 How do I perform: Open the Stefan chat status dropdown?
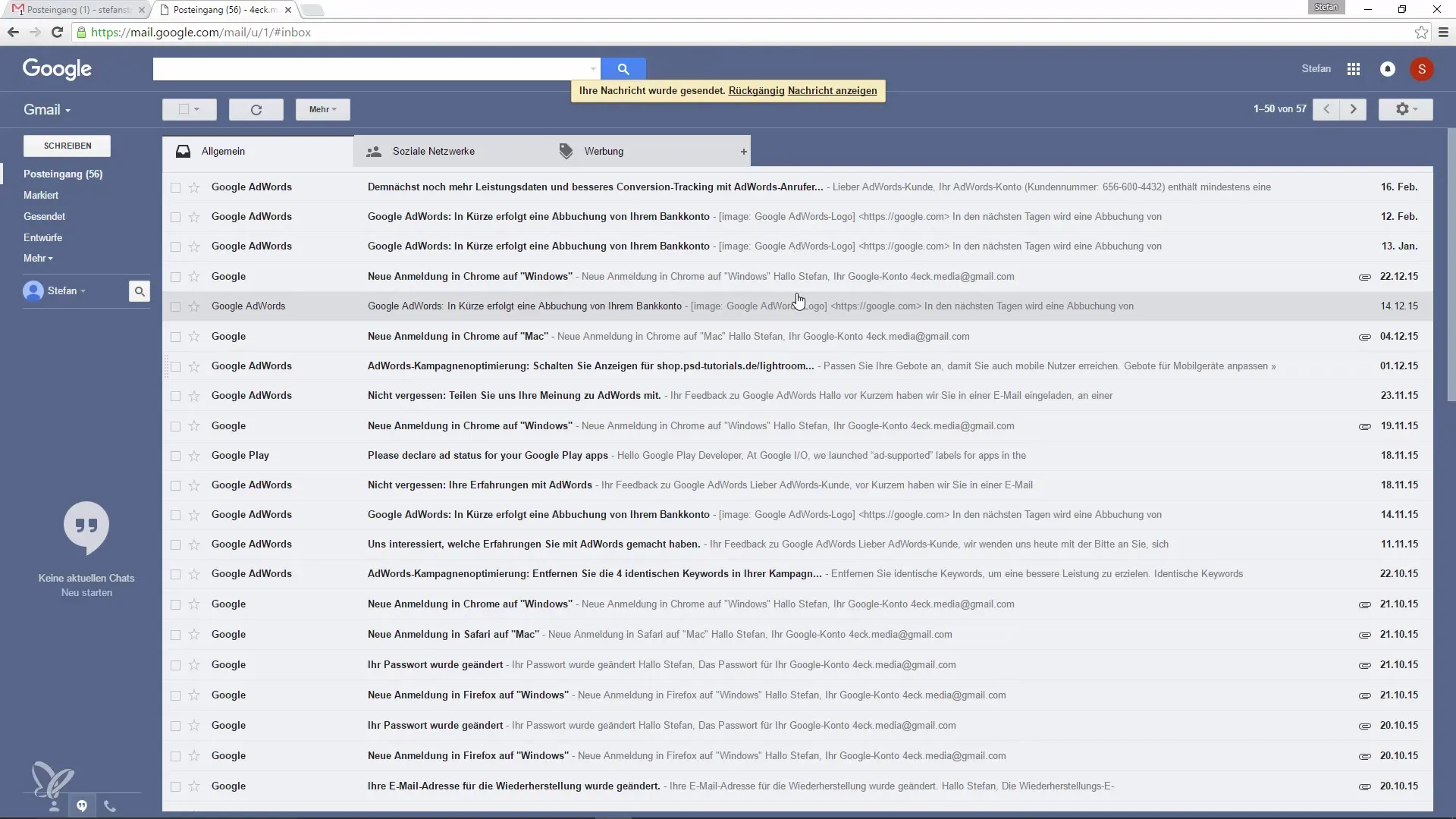[x=67, y=291]
